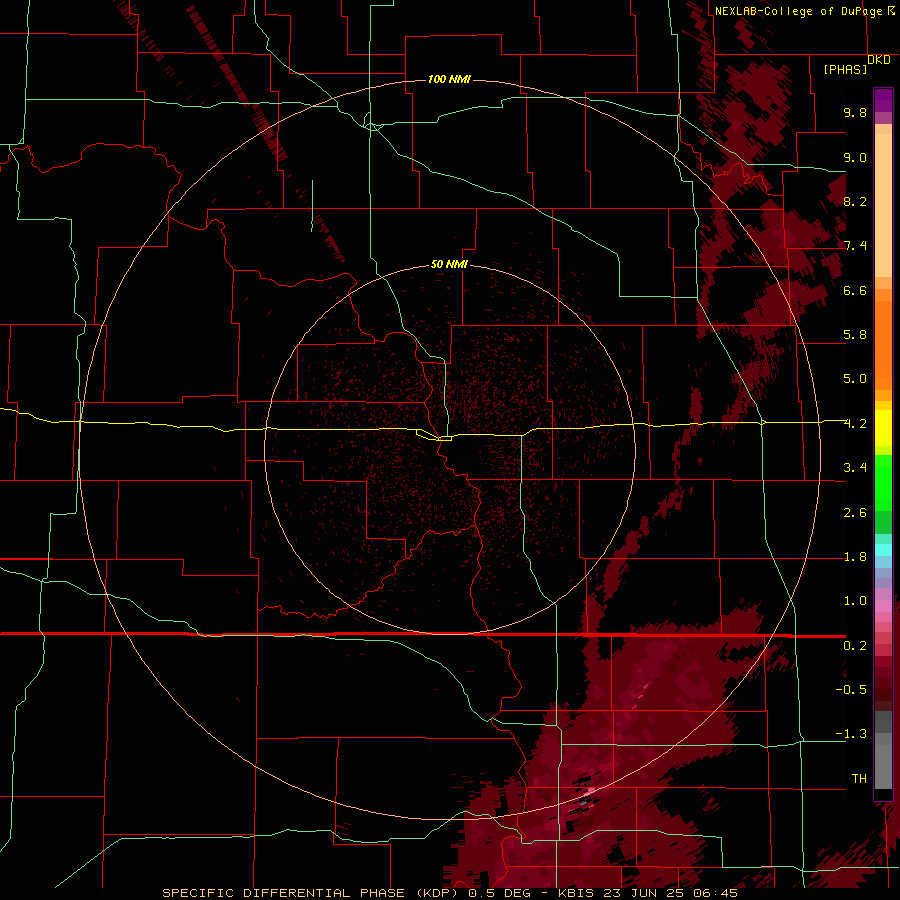The width and height of the screenshot is (900, 900).
Task: Pick the large peach segment of the color bar
Action: pos(883,205)
